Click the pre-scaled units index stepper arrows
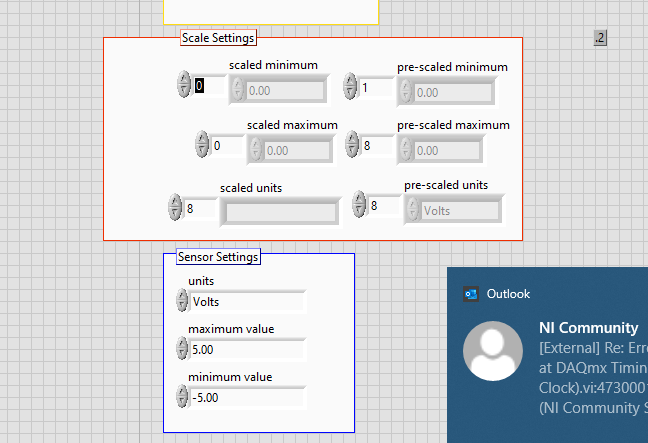 pos(361,205)
